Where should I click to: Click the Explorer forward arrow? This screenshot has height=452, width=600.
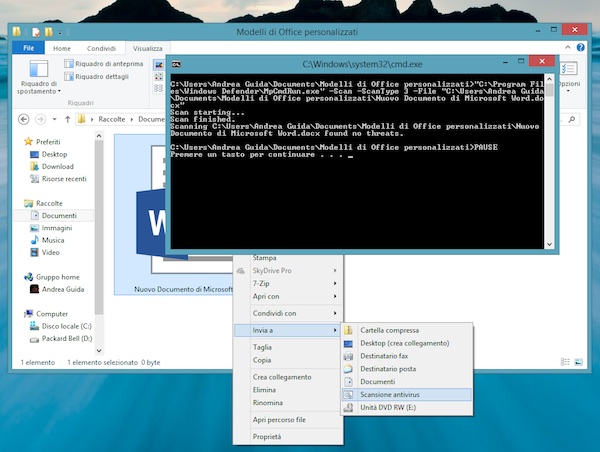(x=40, y=119)
